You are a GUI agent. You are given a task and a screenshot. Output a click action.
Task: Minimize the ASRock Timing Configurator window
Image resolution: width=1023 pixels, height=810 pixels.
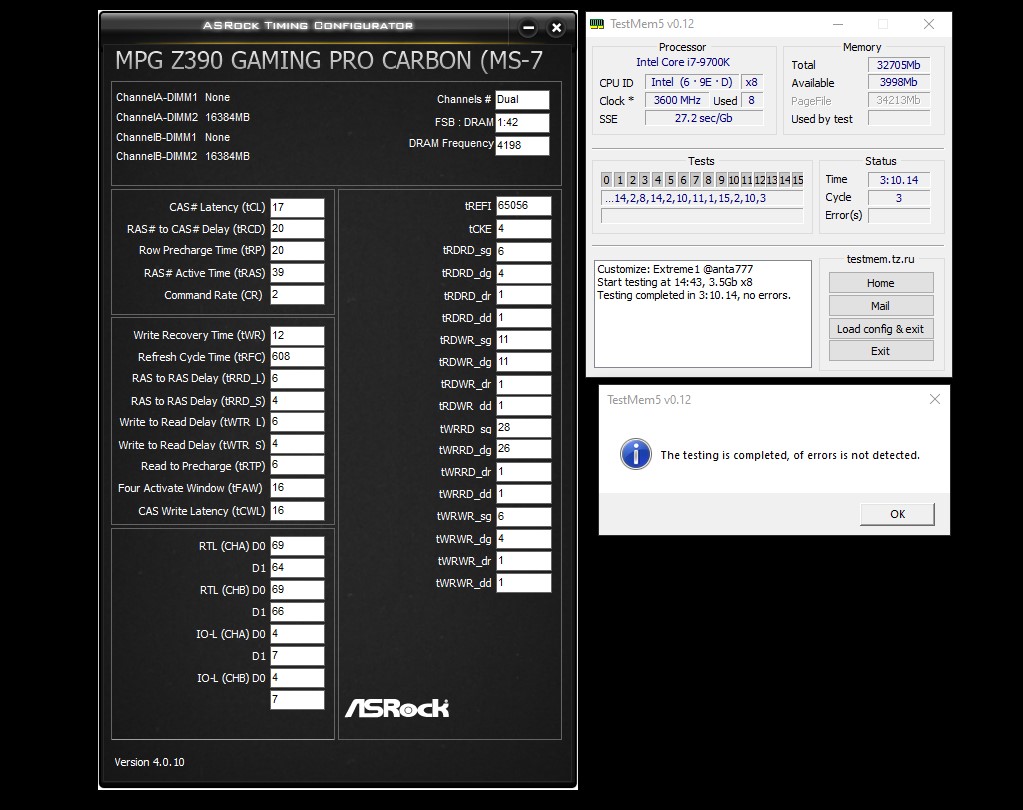click(x=529, y=28)
